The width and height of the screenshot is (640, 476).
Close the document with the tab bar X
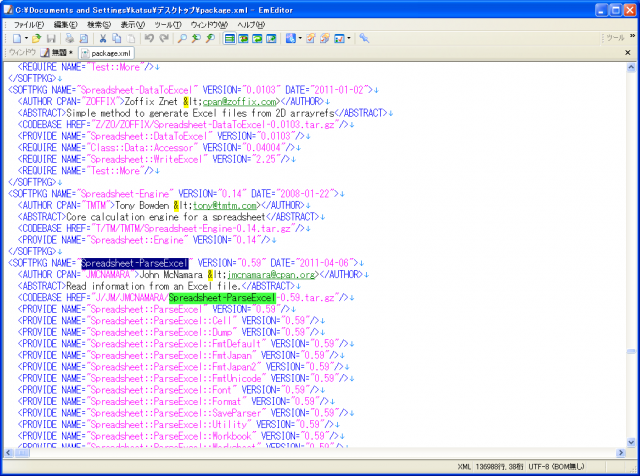tap(628, 52)
